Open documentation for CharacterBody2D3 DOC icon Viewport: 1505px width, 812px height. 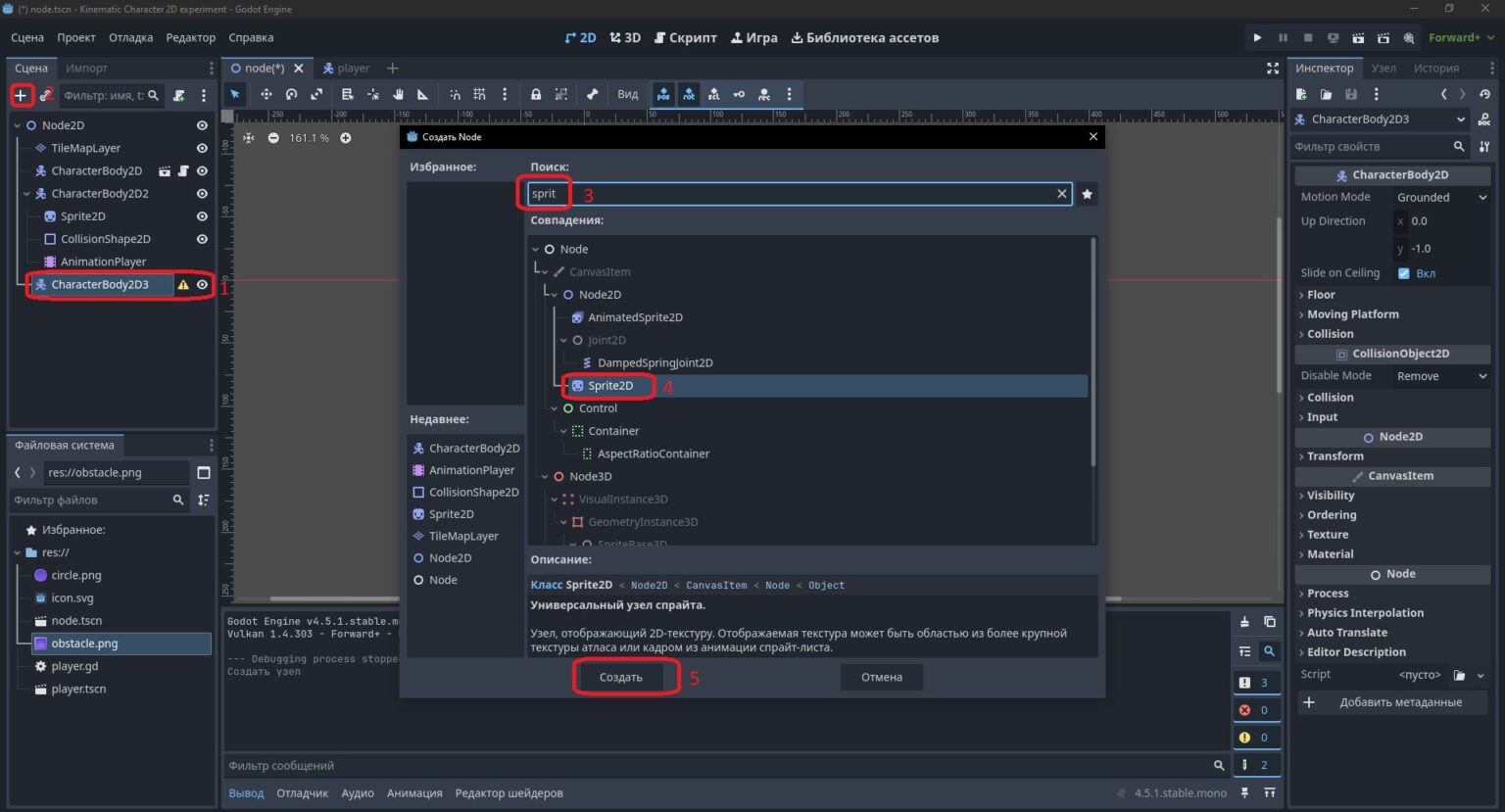1484,119
